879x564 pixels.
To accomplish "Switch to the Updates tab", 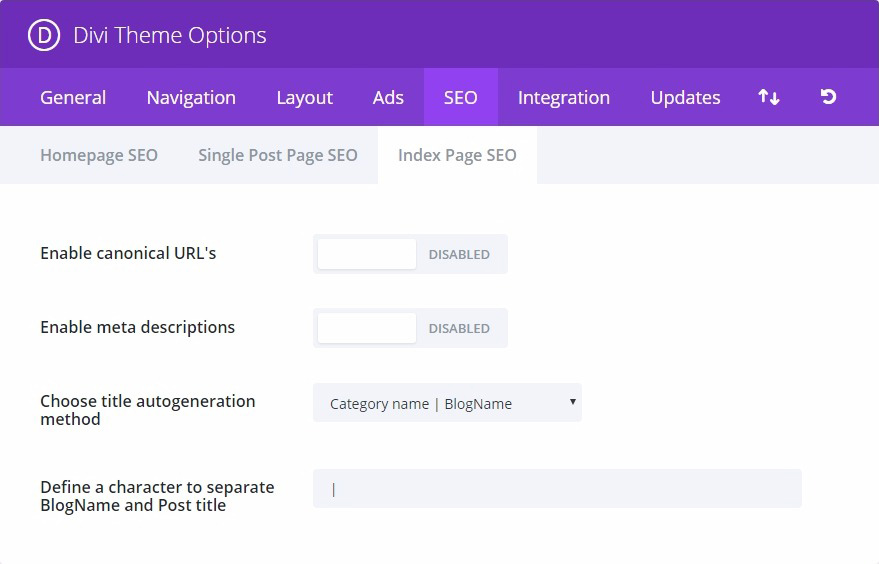I will (x=686, y=98).
